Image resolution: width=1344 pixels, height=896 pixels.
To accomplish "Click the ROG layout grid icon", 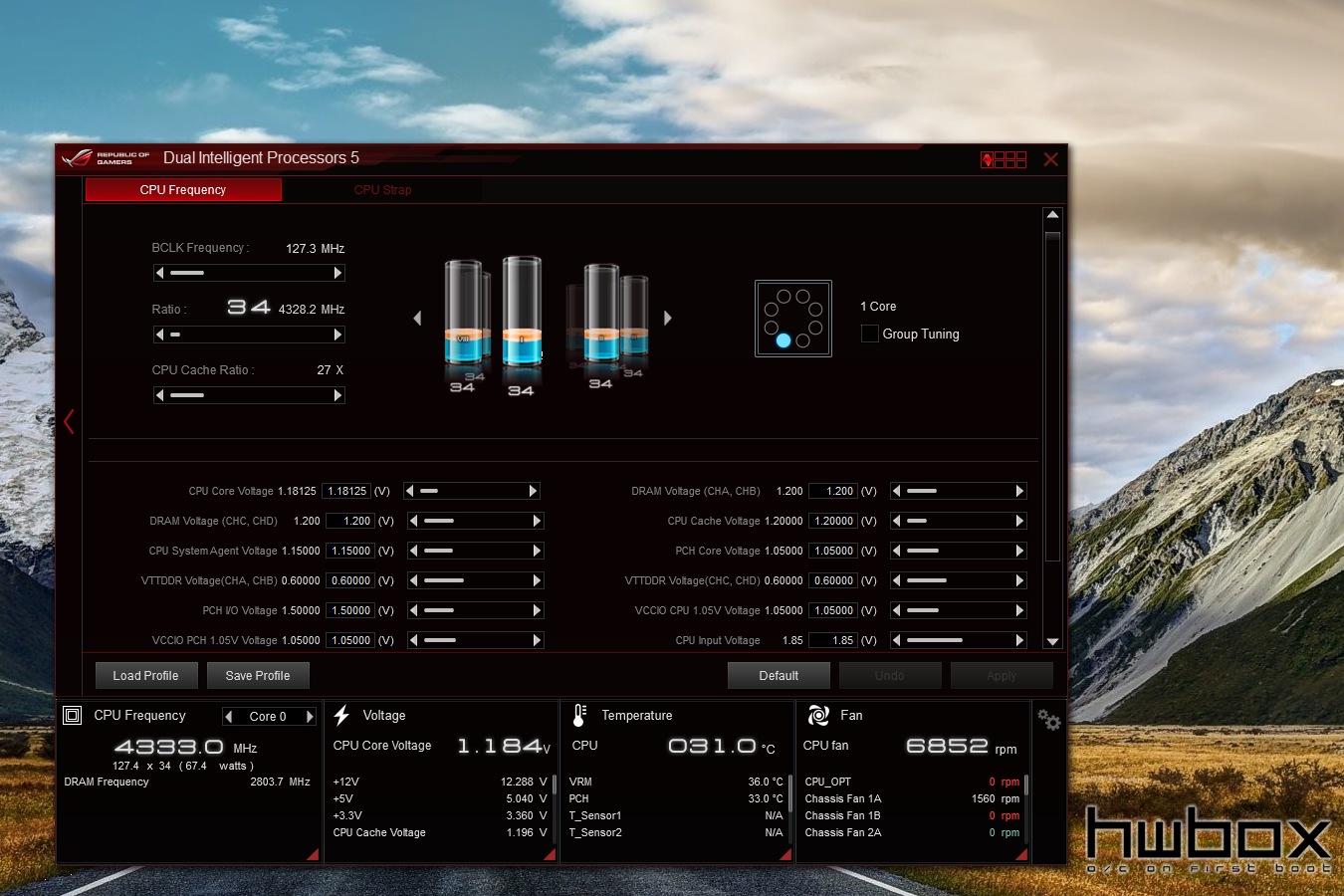I will click(1004, 159).
